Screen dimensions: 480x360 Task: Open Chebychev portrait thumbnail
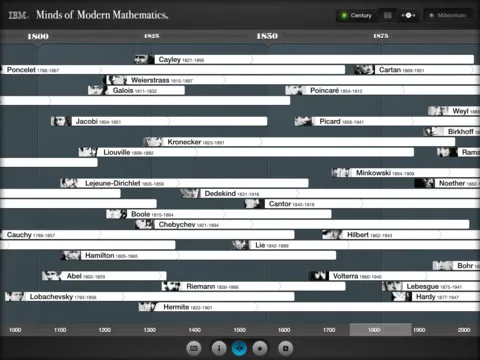pos(144,224)
